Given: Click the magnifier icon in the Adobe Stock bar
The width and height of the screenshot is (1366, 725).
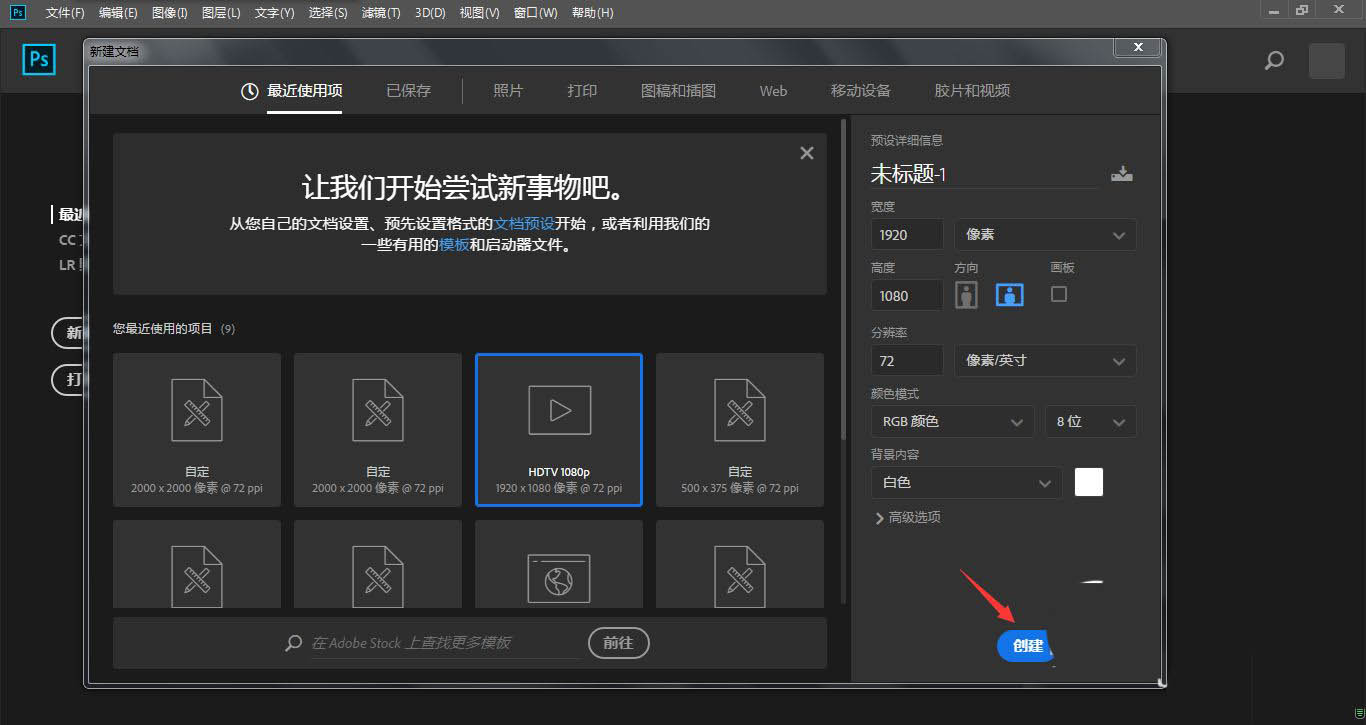Looking at the screenshot, I should point(293,643).
